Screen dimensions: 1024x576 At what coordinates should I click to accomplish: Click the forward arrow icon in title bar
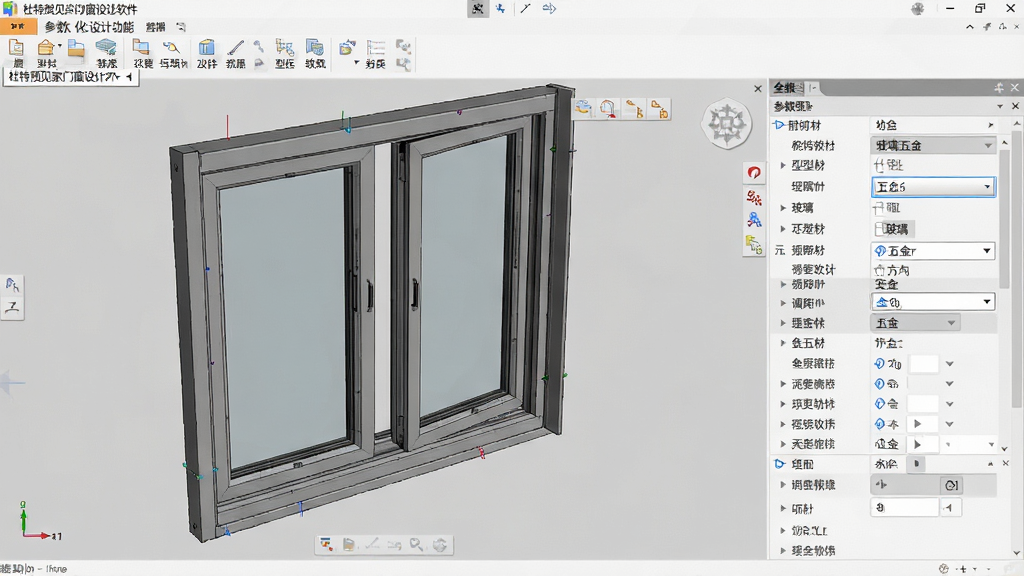549,8
